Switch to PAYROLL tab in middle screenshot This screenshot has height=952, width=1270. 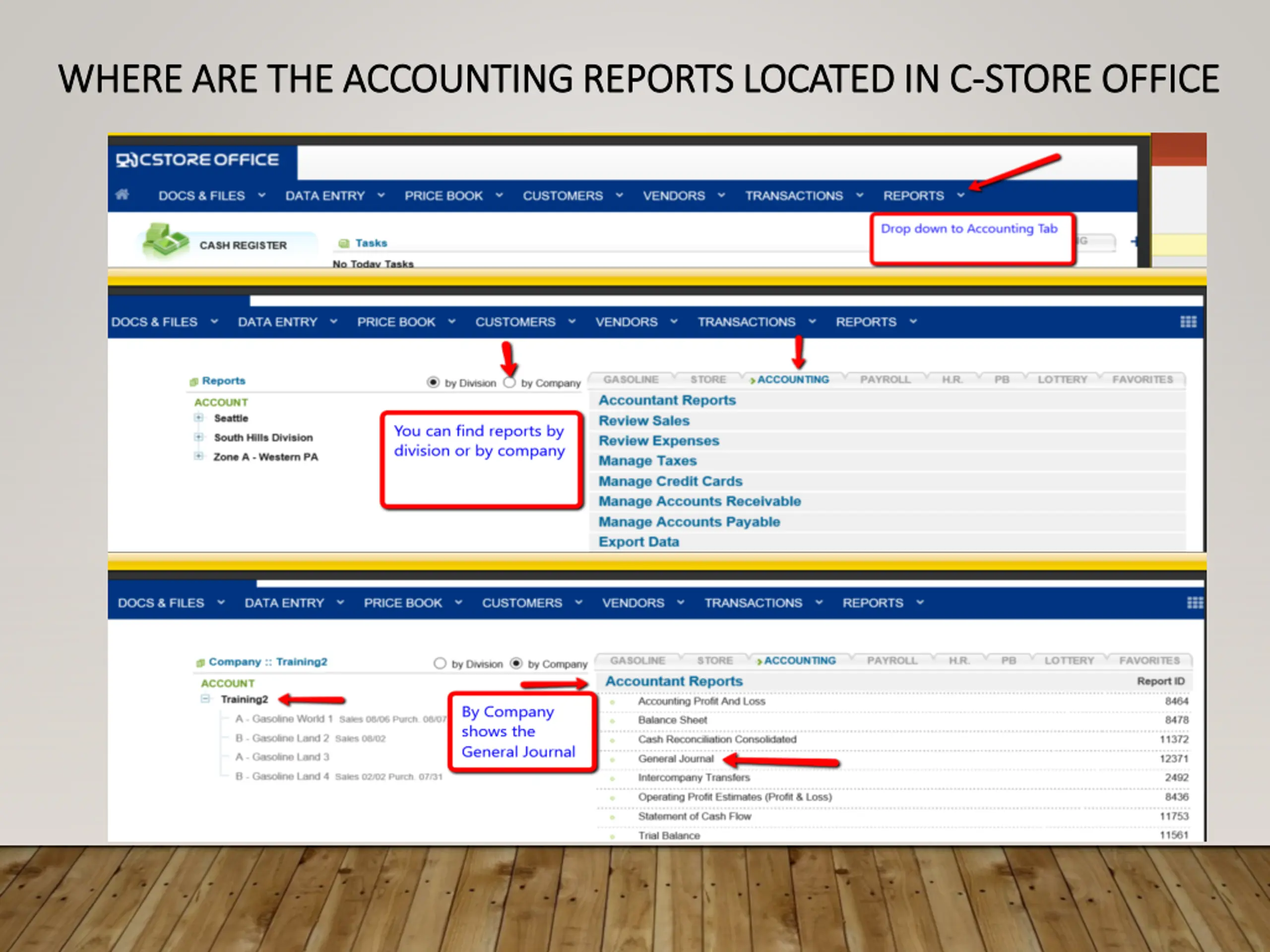coord(885,379)
